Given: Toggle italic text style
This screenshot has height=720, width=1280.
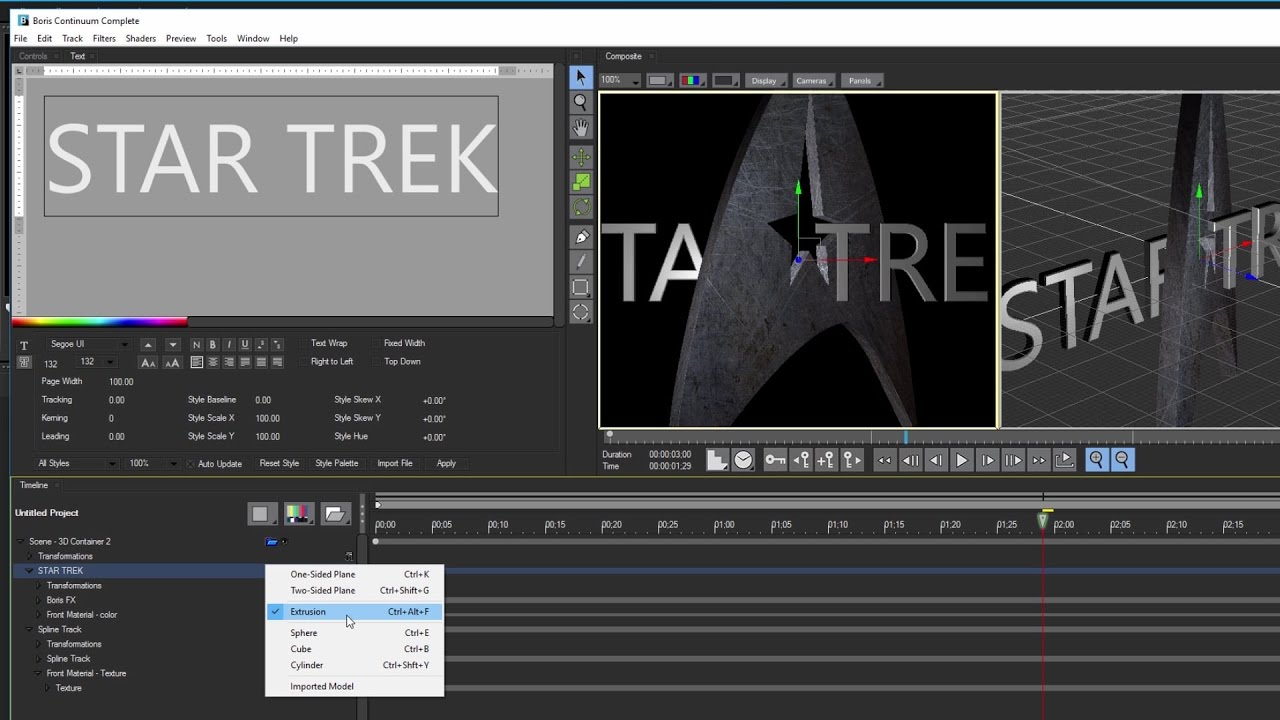Looking at the screenshot, I should (x=229, y=345).
